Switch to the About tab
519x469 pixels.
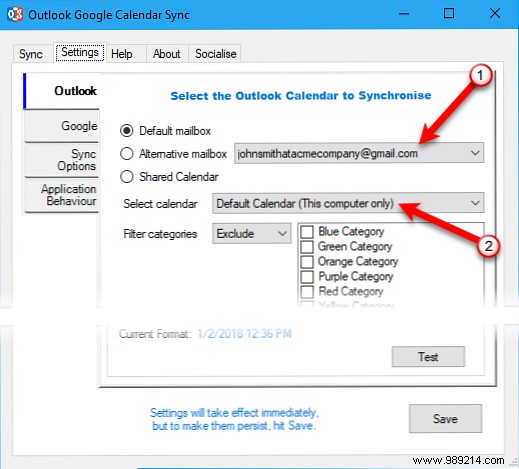167,54
